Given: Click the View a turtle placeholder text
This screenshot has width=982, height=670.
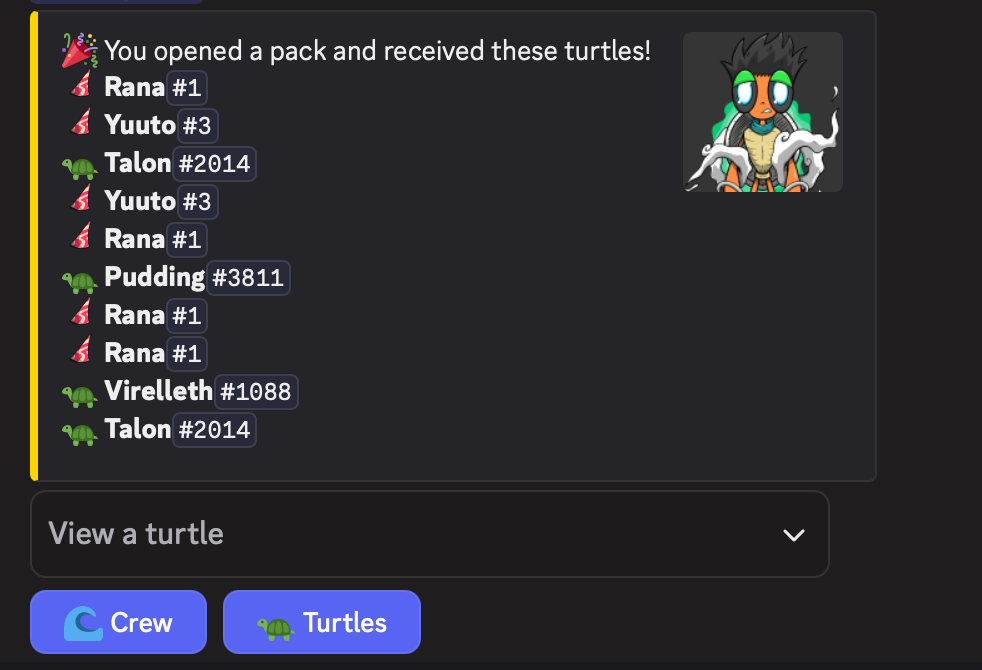Looking at the screenshot, I should point(135,534).
